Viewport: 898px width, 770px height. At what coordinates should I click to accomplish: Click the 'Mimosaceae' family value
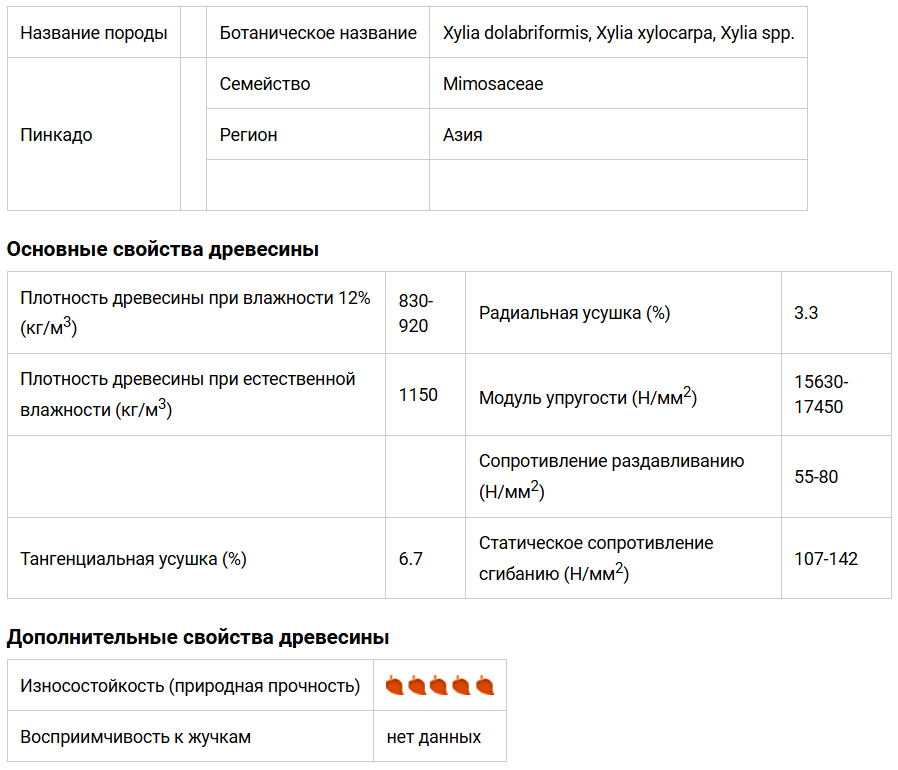point(493,84)
